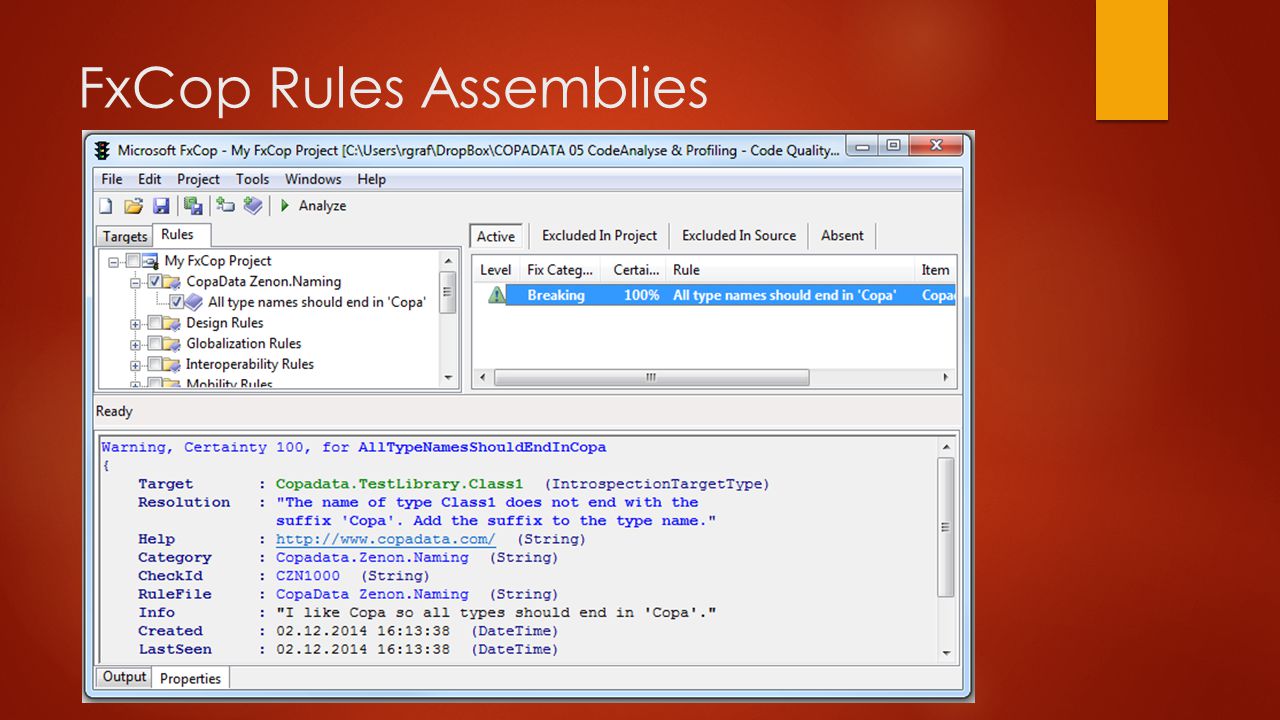The width and height of the screenshot is (1280, 720).
Task: Switch to the Absent tab
Action: click(842, 235)
